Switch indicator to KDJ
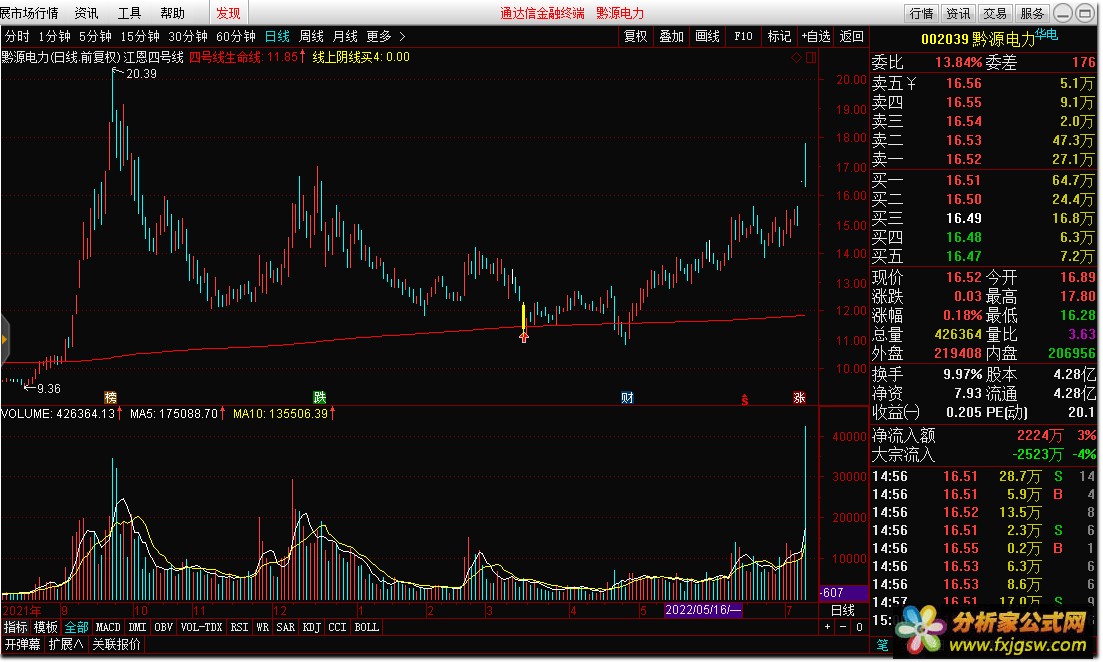1103x662 pixels. pyautogui.click(x=312, y=627)
